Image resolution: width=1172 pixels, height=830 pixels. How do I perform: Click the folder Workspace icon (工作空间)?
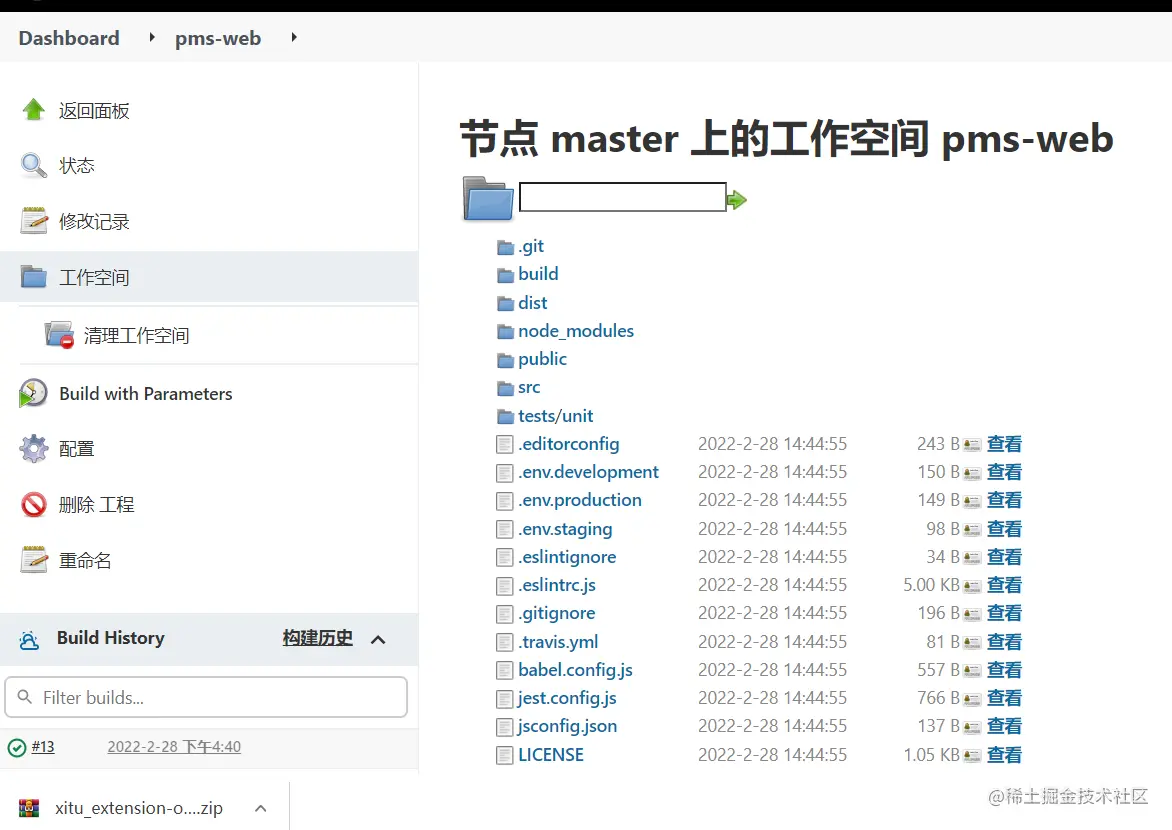point(34,277)
